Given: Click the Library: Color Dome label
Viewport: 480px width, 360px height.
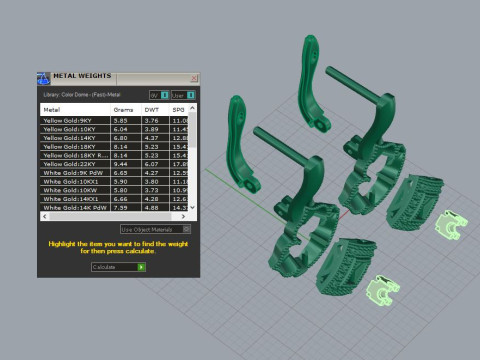Looking at the screenshot, I should [82, 95].
